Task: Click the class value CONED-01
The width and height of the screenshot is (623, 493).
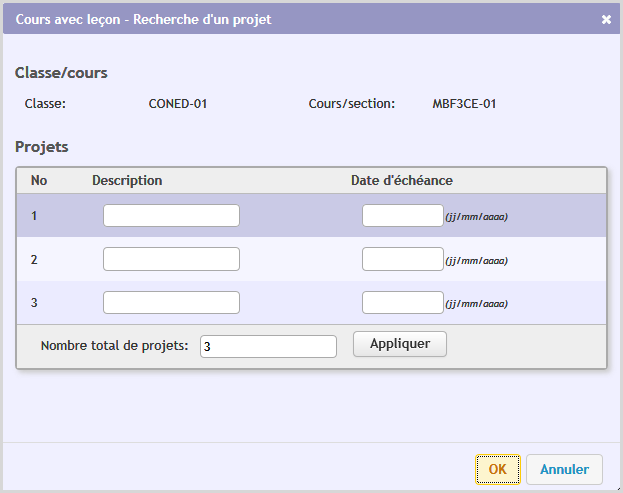Action: click(178, 103)
